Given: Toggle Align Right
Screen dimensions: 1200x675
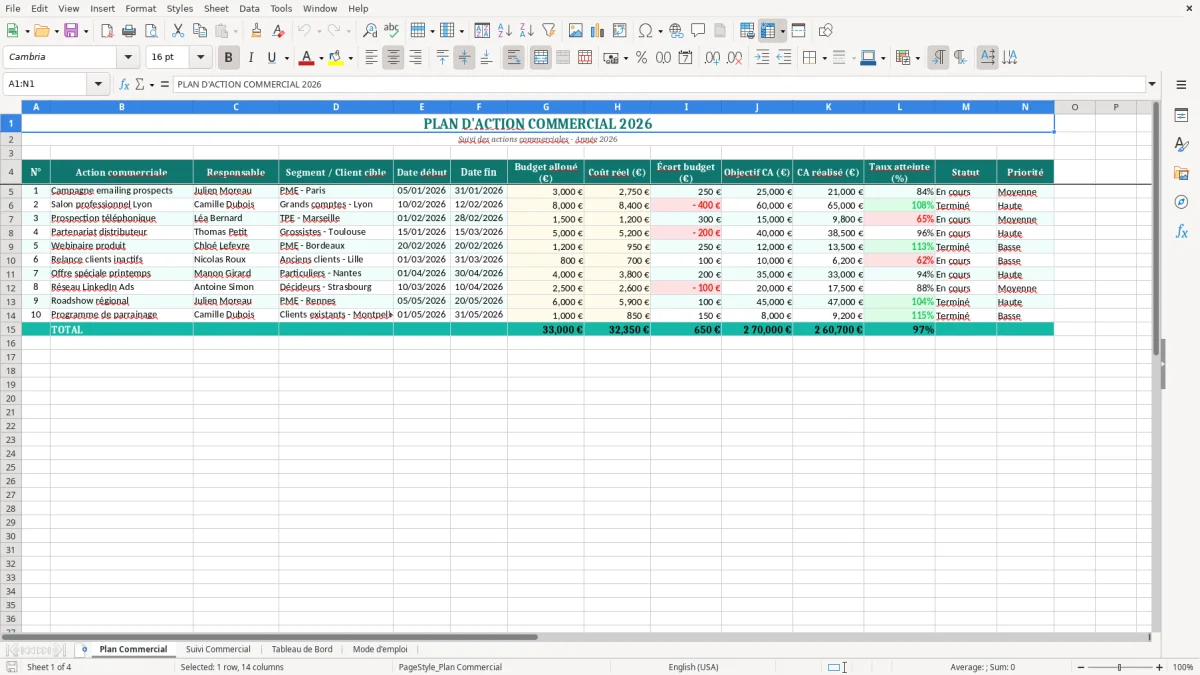Looking at the screenshot, I should 415,58.
